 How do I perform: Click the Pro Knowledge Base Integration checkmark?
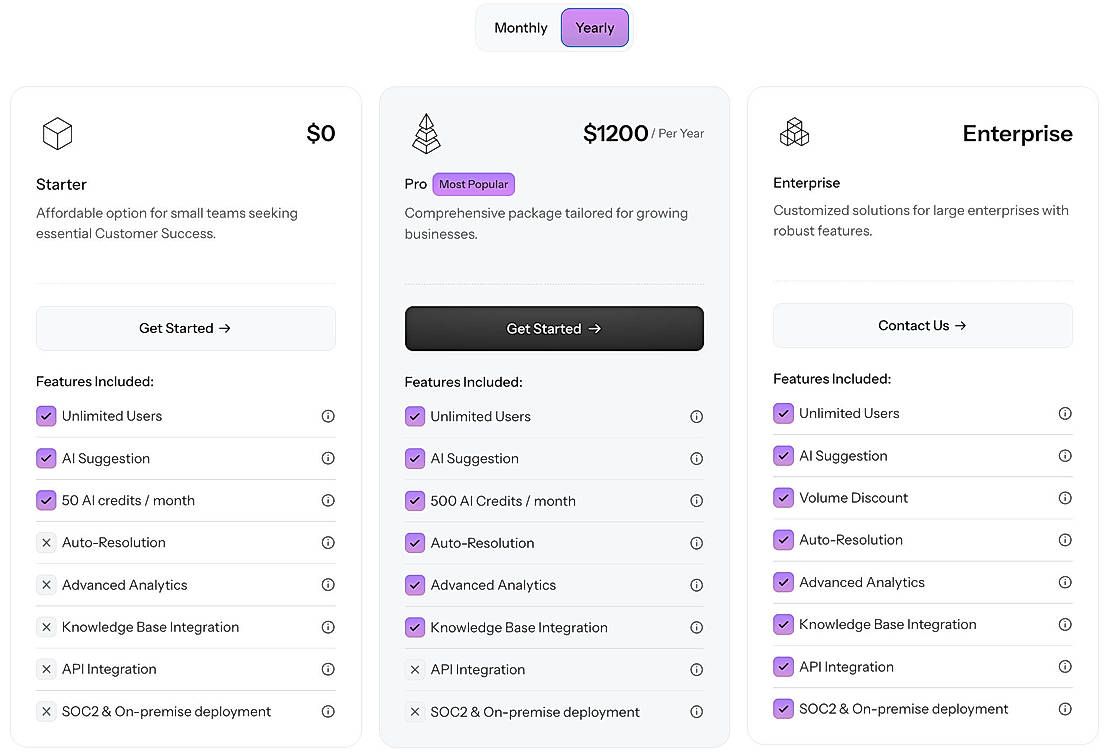click(x=415, y=628)
